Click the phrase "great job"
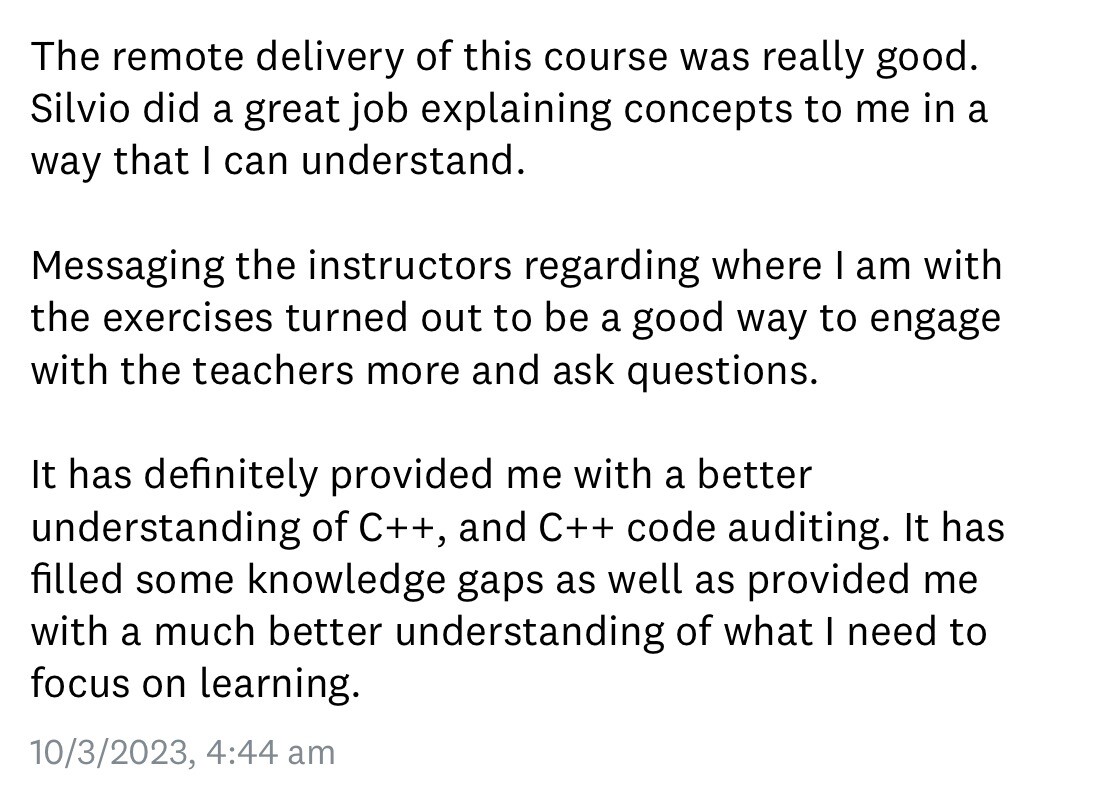This screenshot has width=1112, height=799. coord(287,109)
